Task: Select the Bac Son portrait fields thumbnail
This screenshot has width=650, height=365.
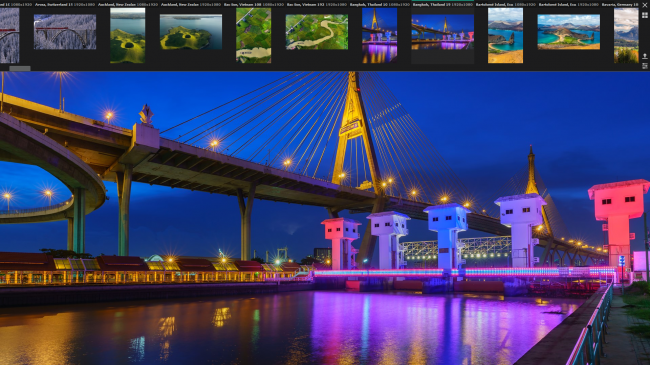Action: coord(254,36)
